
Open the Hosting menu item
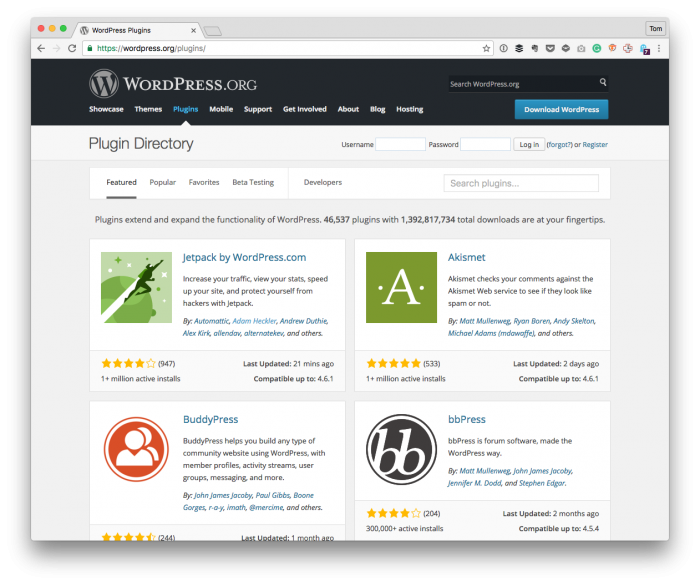[409, 109]
